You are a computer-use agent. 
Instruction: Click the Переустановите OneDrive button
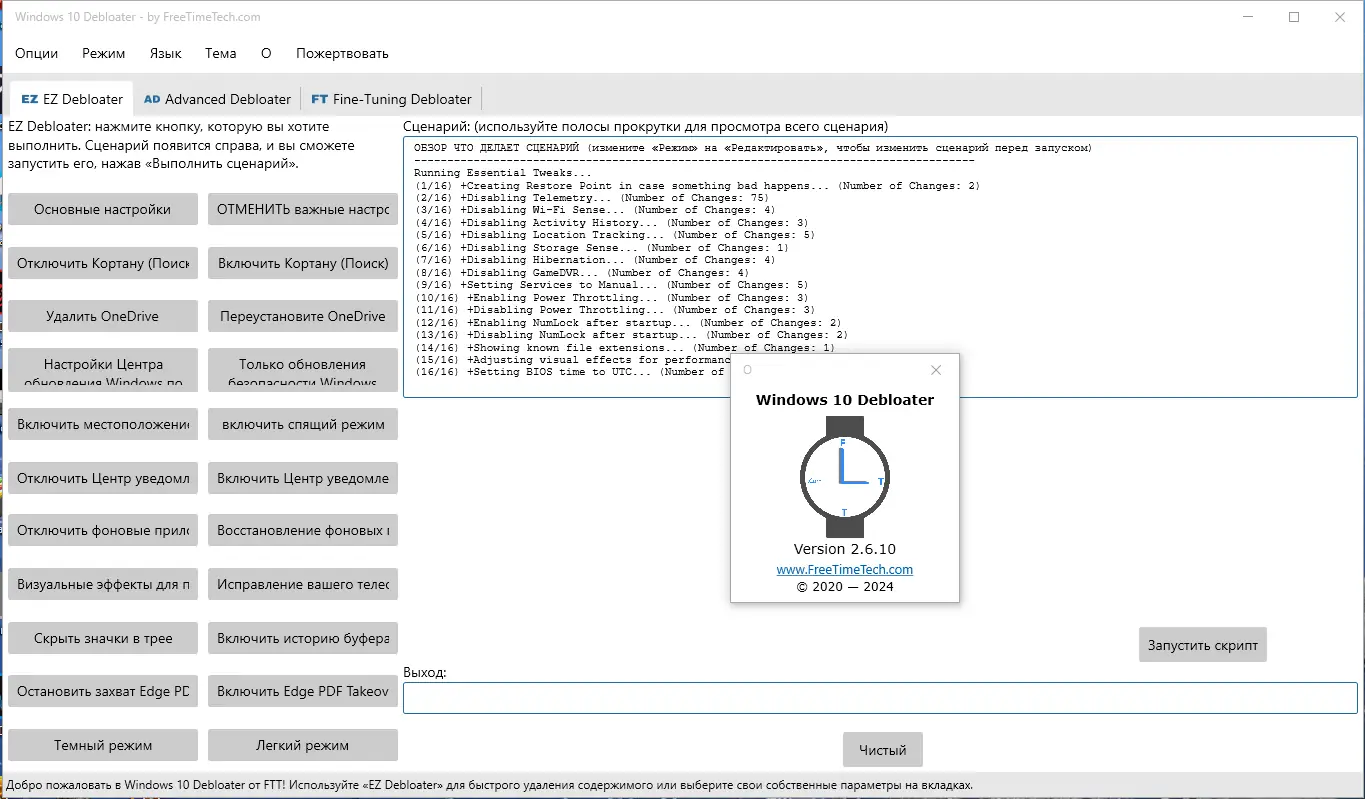[303, 316]
